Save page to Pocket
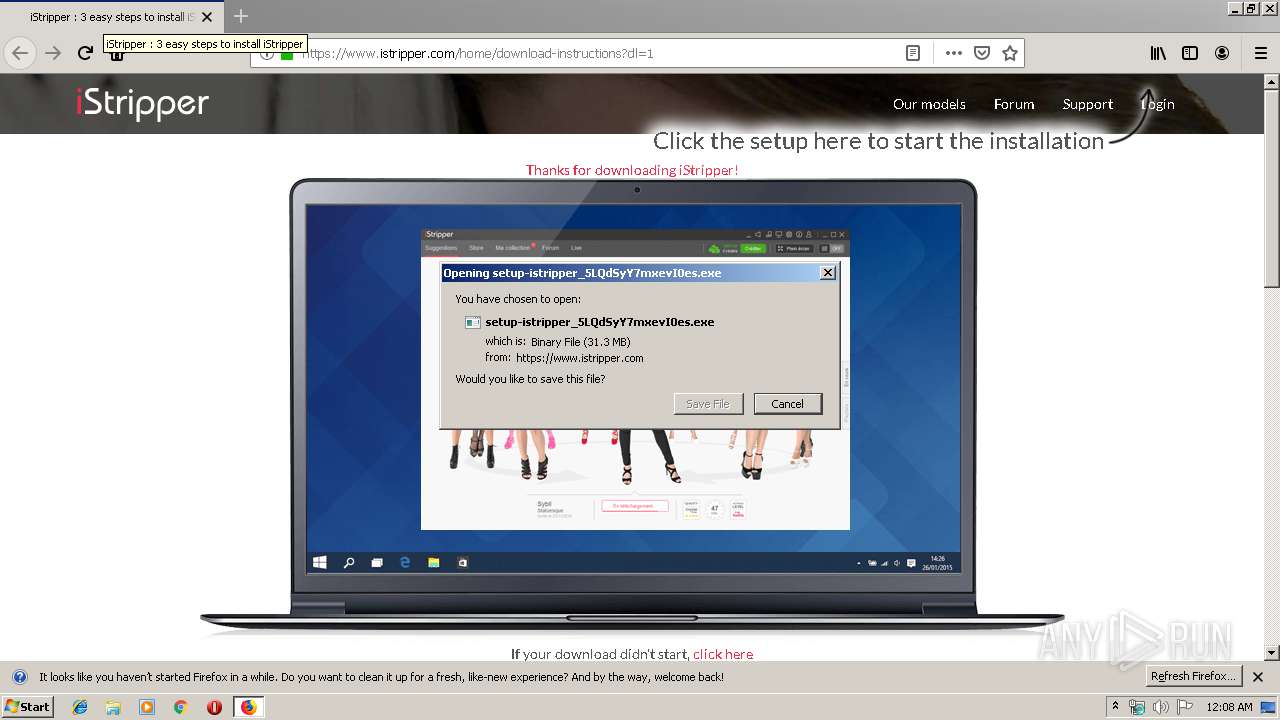The height and width of the screenshot is (720, 1280). click(x=982, y=53)
